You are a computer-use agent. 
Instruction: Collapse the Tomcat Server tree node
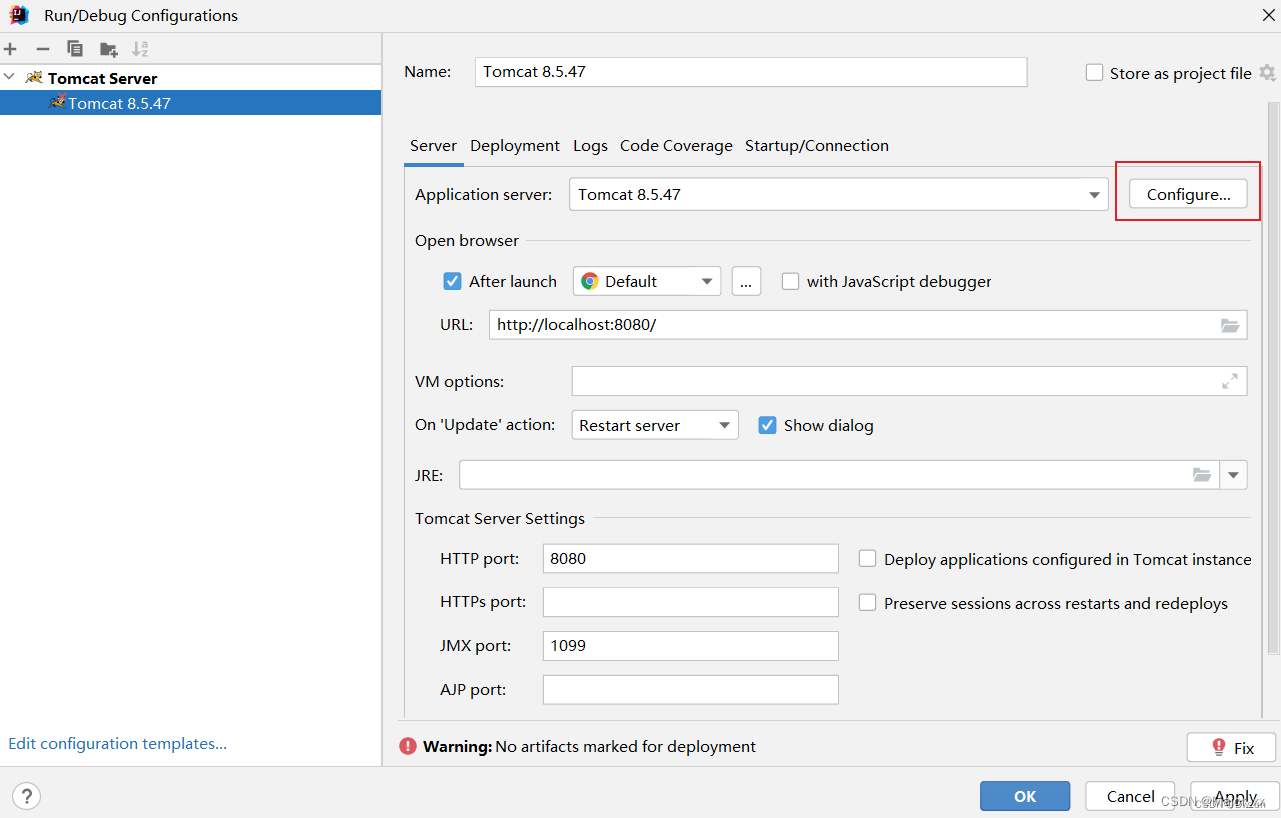[x=9, y=77]
